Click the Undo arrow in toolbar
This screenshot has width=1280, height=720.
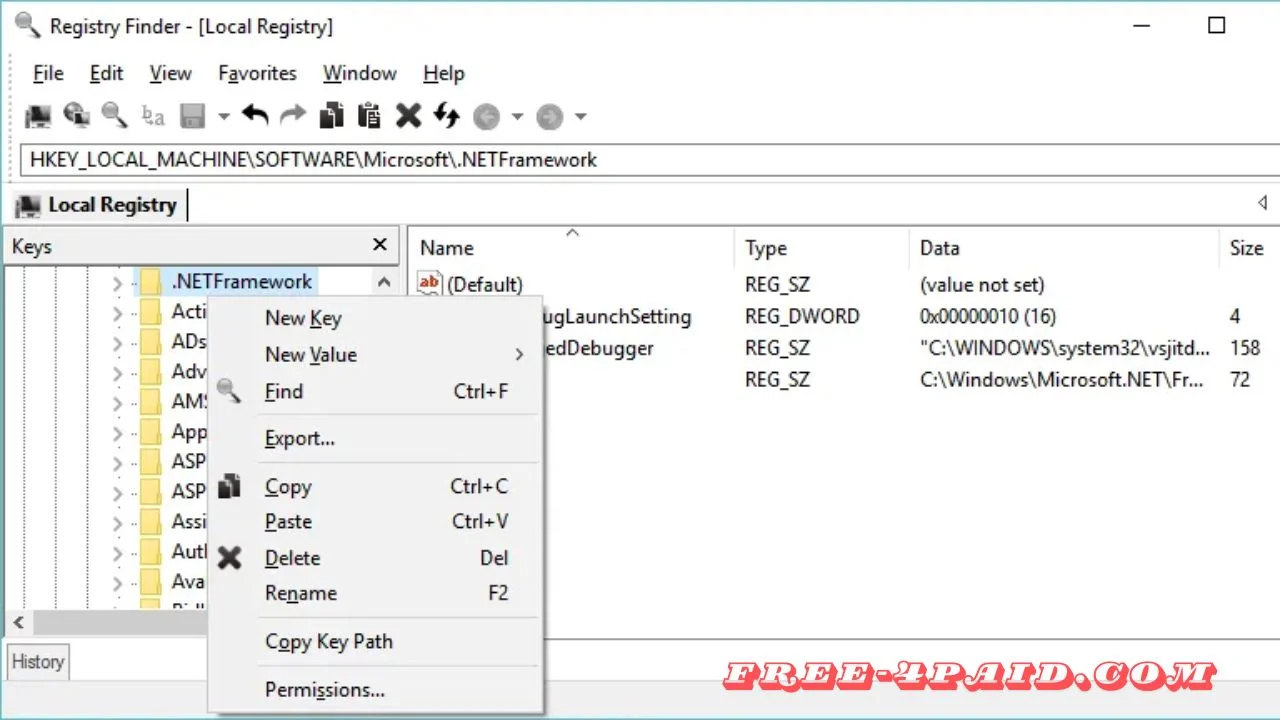click(255, 116)
